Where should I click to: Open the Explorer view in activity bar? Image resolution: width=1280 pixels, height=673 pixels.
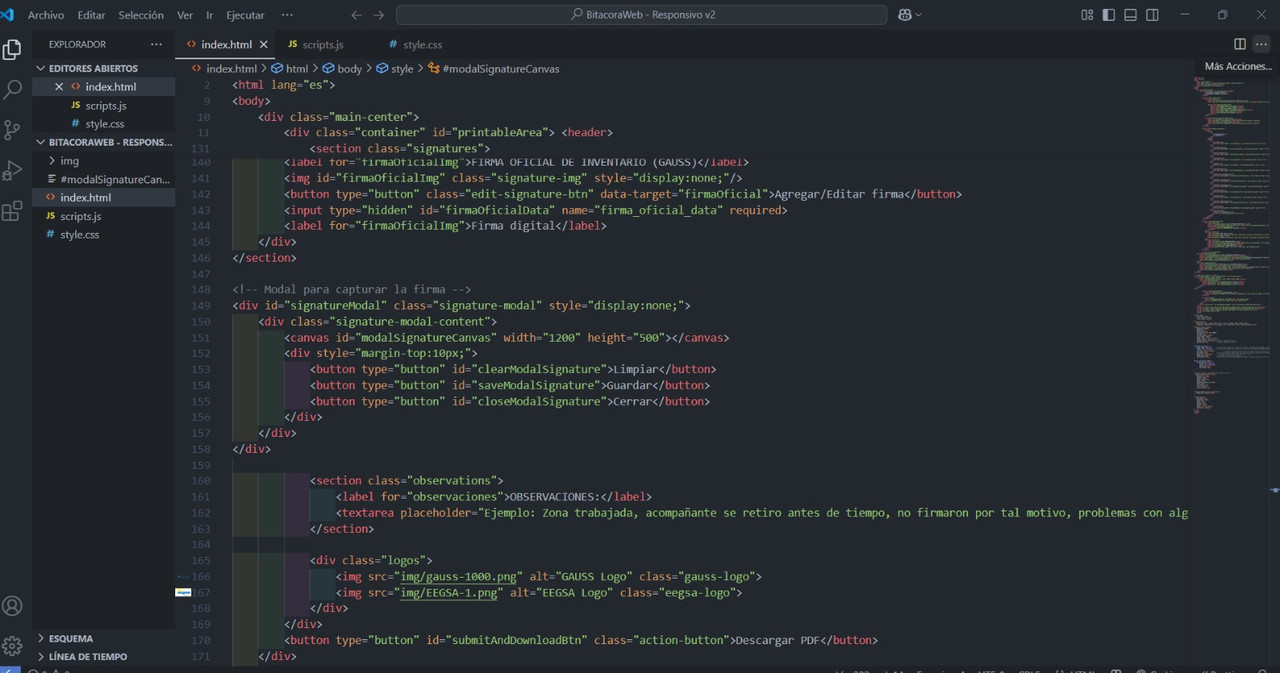[12, 49]
